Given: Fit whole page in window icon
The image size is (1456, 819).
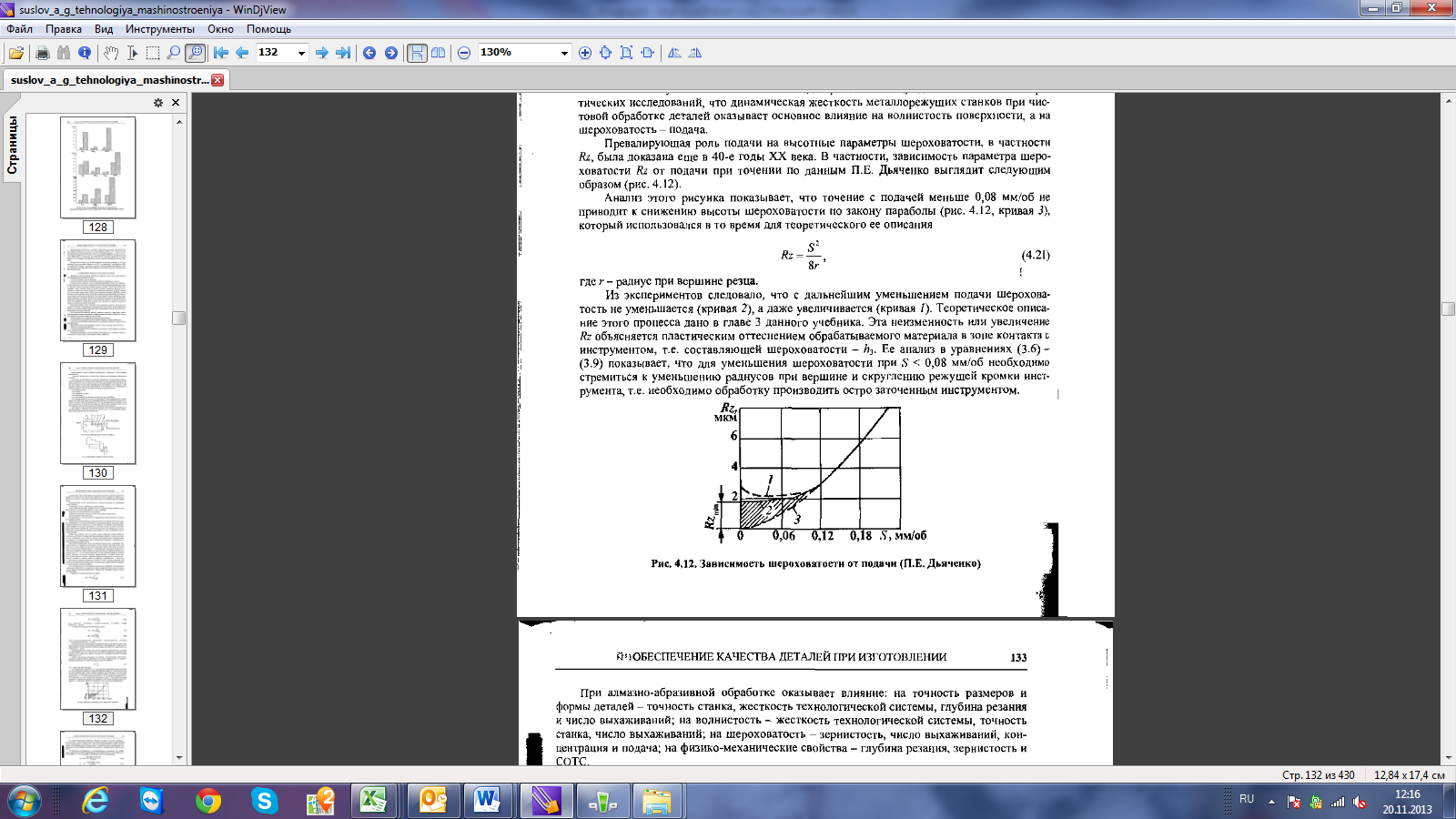Looking at the screenshot, I should point(627,53).
